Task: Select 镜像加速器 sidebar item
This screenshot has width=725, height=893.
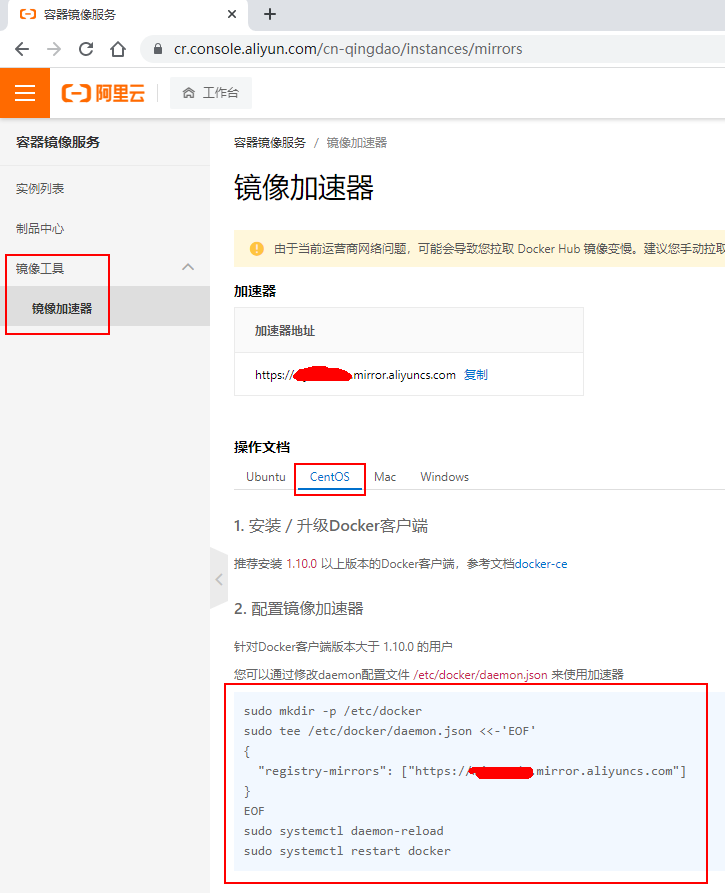Action: [105, 308]
